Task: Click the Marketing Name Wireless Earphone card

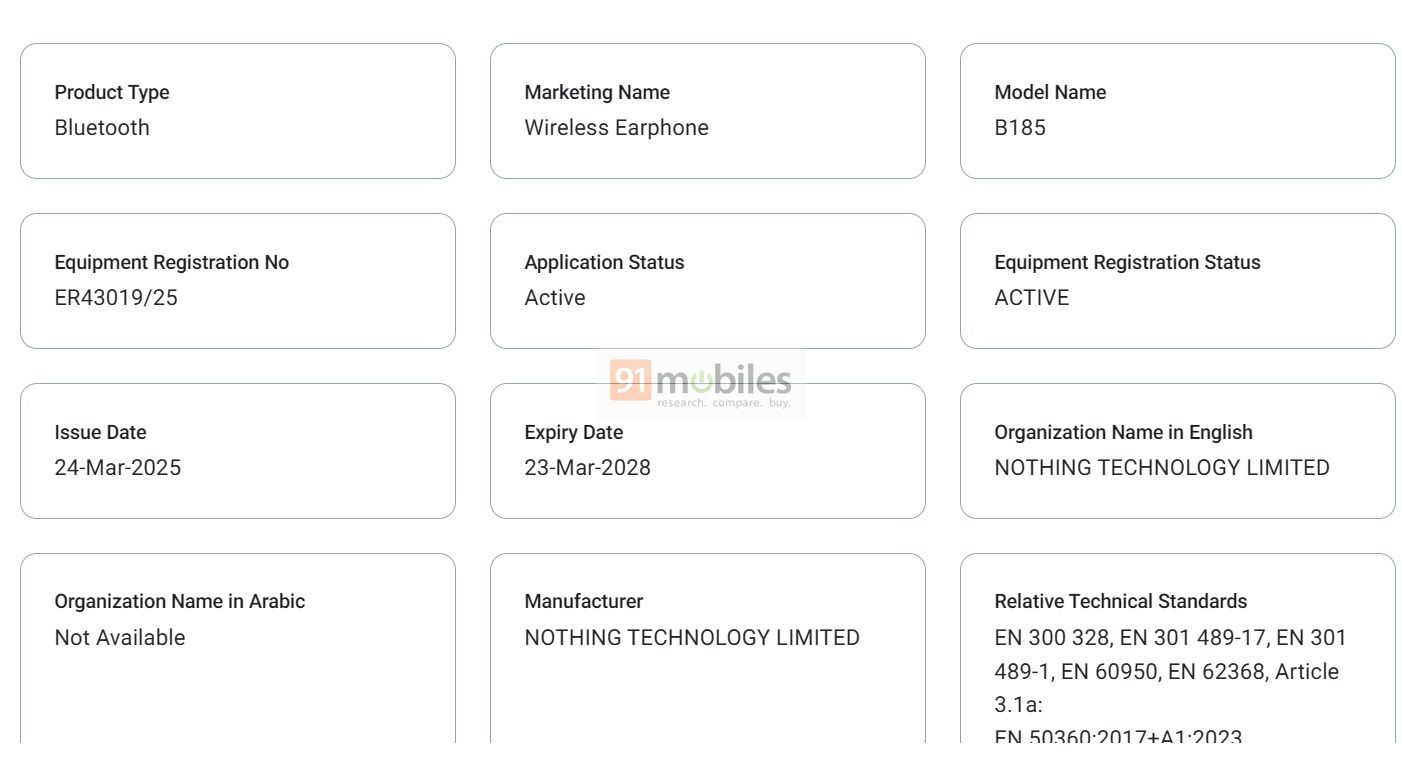Action: coord(708,111)
